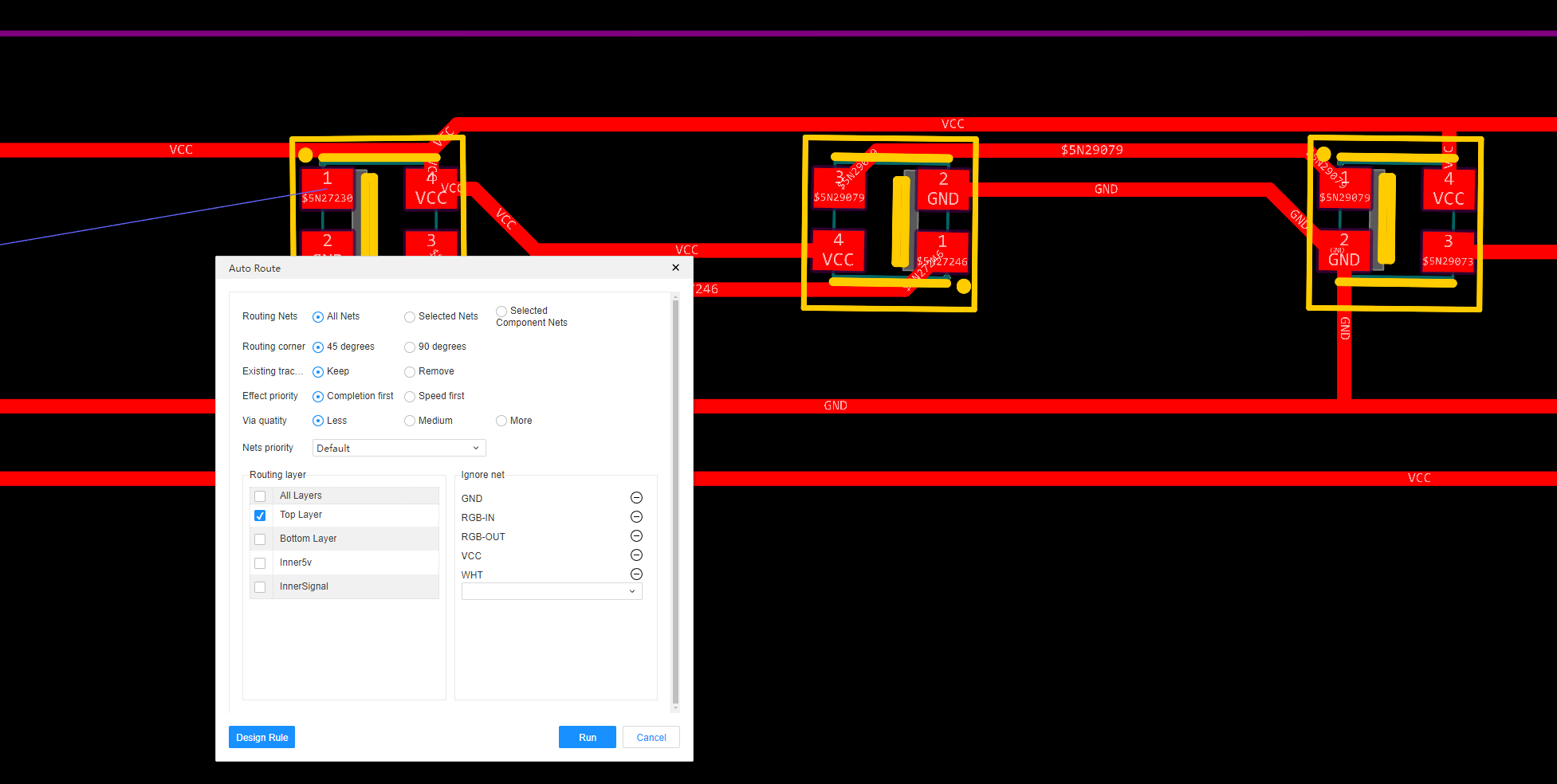Screen dimensions: 1557x784
Task: Cancel the Auto Route dialog
Action: [651, 737]
